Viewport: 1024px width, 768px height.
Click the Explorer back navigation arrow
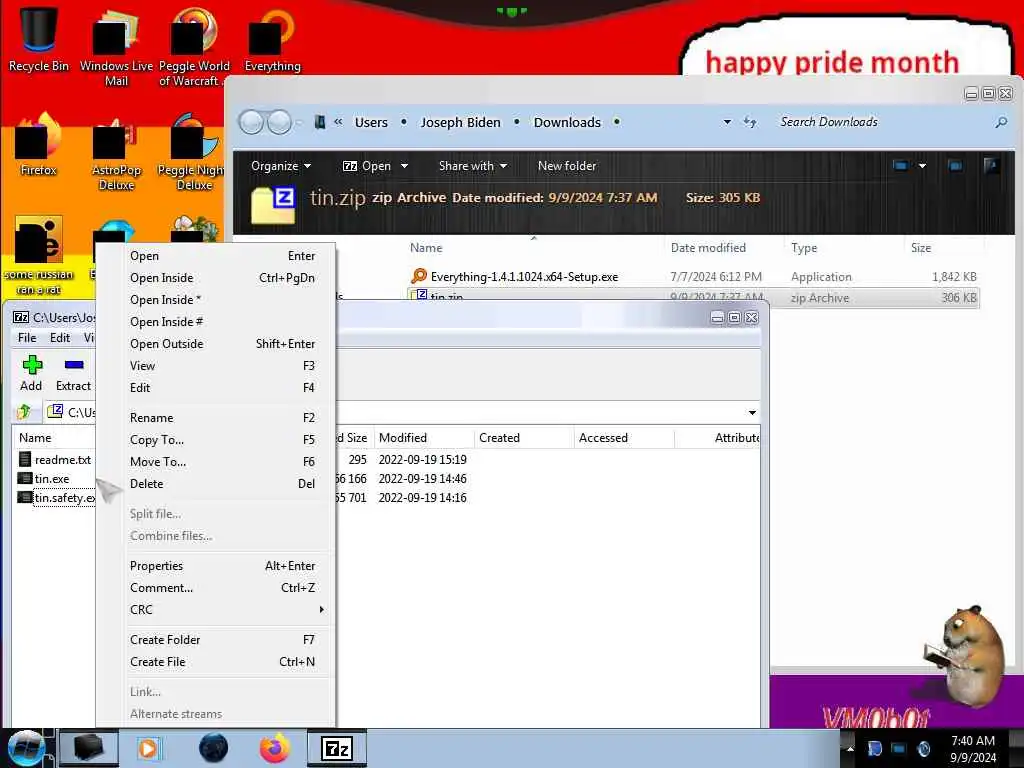[x=251, y=122]
